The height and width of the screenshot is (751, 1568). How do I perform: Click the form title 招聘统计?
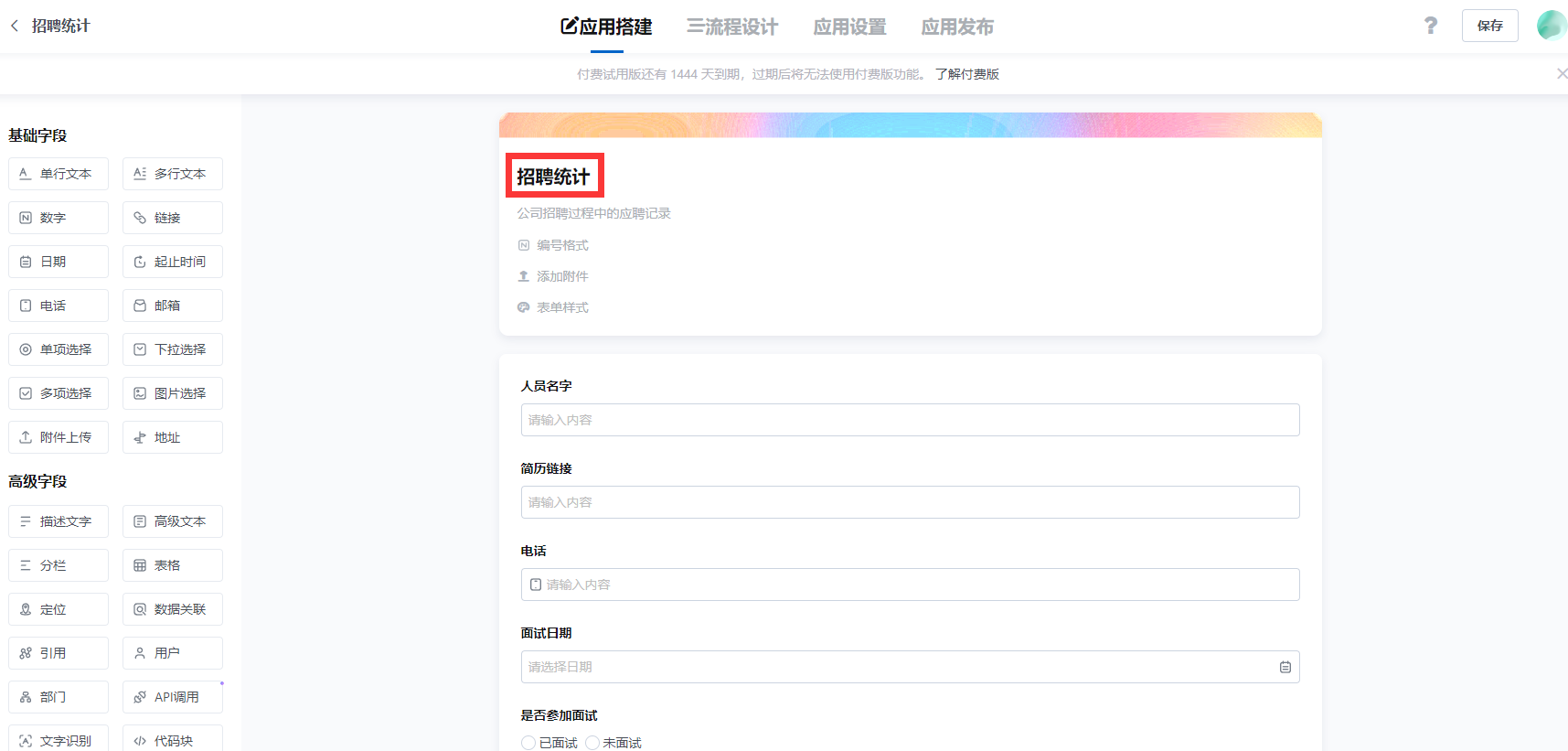554,176
